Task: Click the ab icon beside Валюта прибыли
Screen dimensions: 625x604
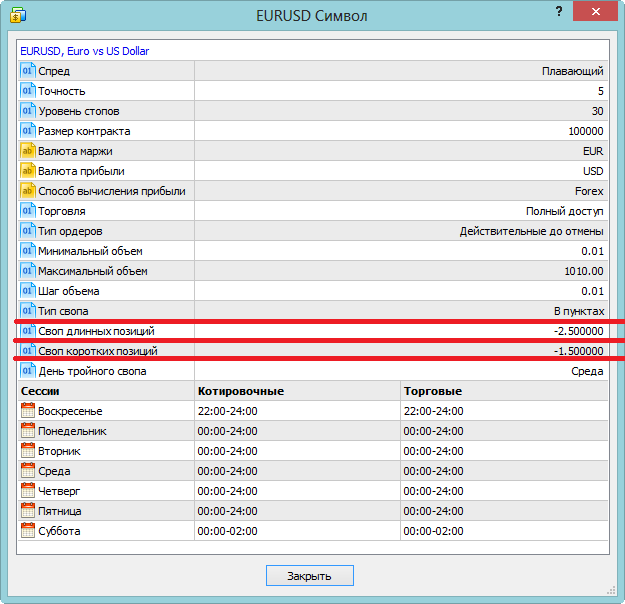Action: [28, 171]
